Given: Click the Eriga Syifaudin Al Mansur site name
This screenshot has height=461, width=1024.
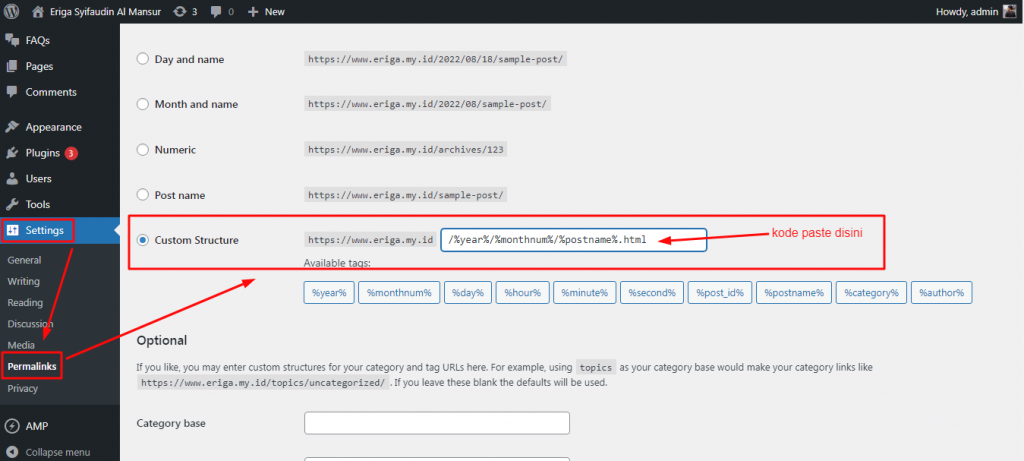Looking at the screenshot, I should (x=105, y=12).
